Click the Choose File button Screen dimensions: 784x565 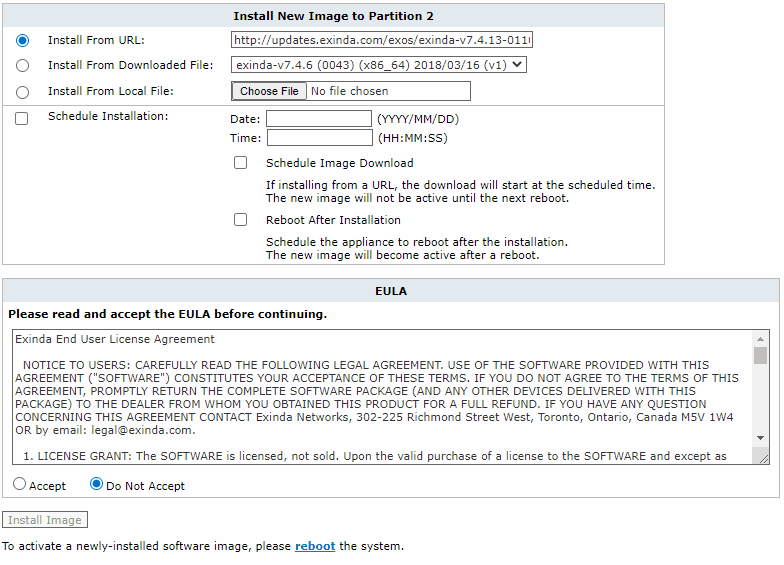click(x=269, y=91)
